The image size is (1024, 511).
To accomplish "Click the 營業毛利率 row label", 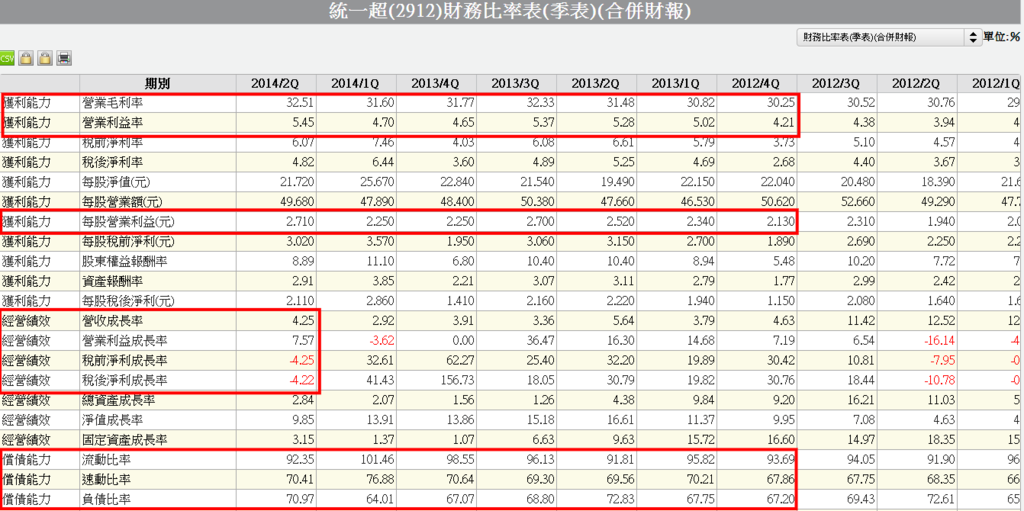I will (x=113, y=103).
